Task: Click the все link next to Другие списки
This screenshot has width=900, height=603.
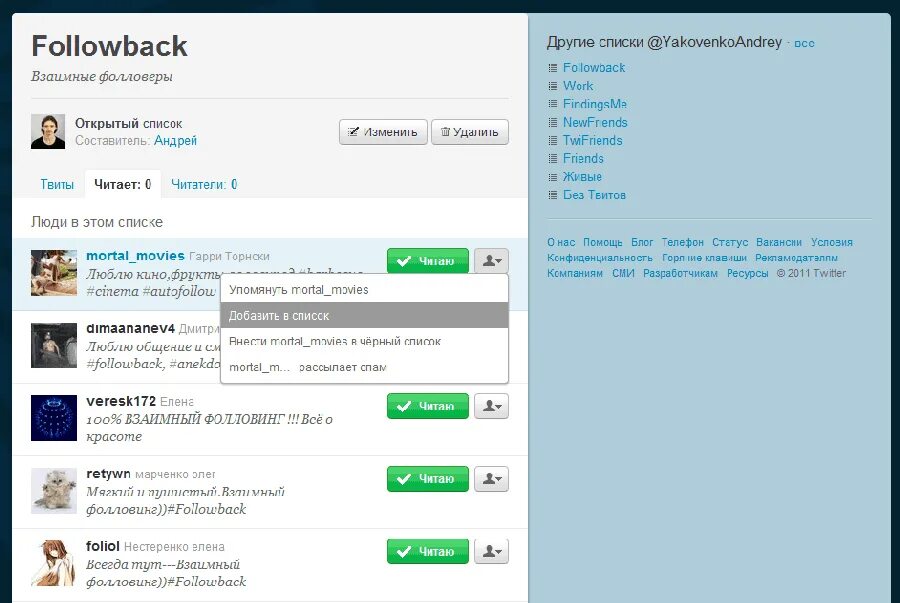Action: click(804, 43)
